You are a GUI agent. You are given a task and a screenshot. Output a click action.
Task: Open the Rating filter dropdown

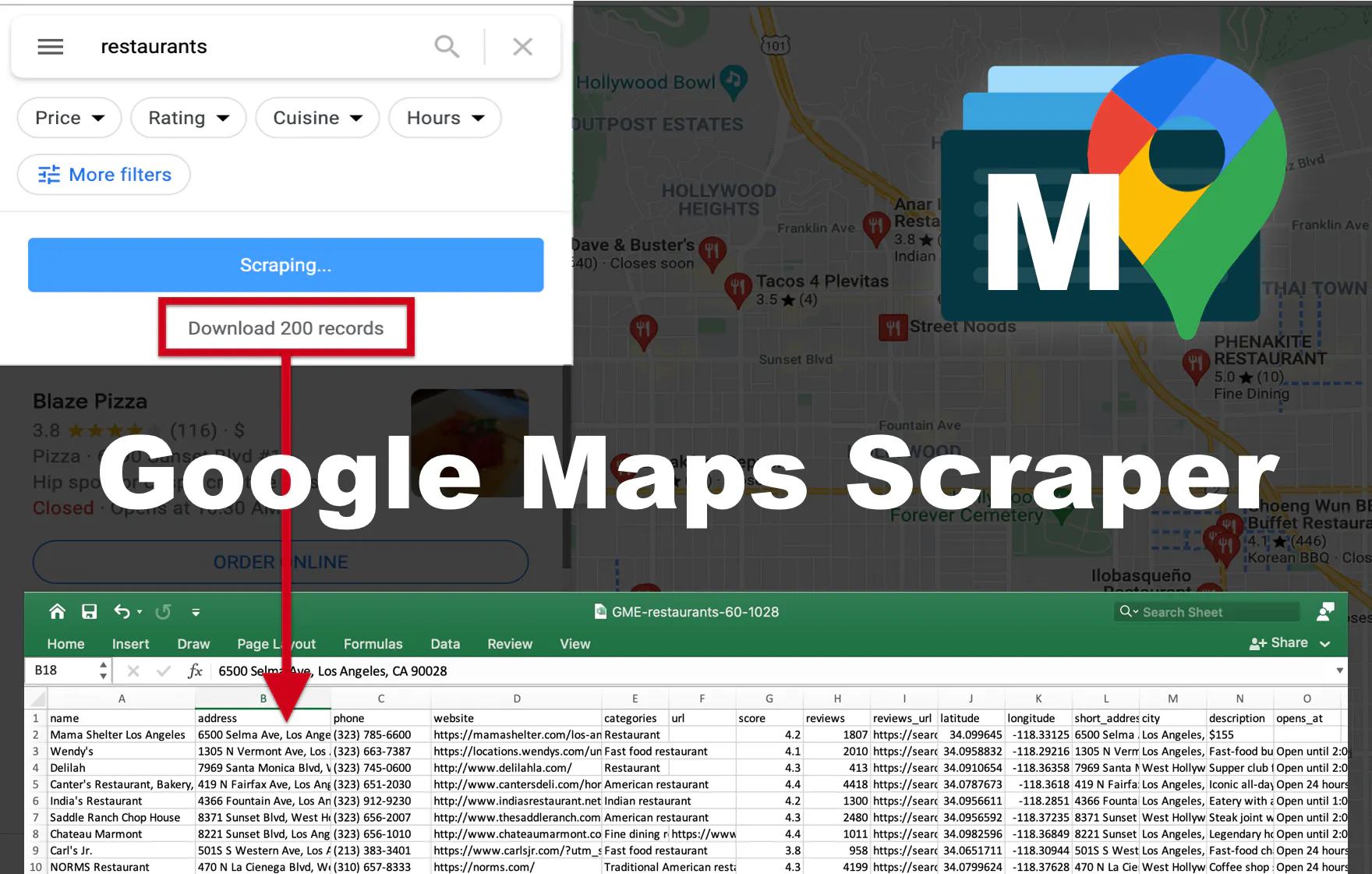(189, 118)
